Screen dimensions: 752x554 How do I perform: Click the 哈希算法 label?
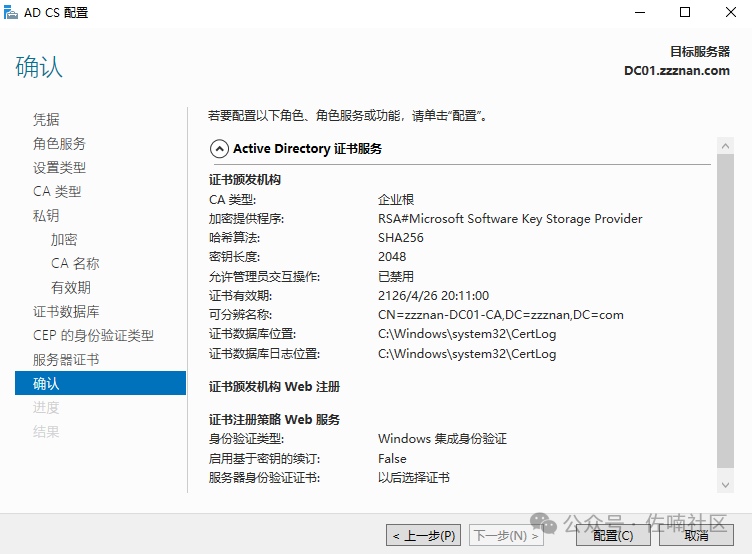pos(234,238)
